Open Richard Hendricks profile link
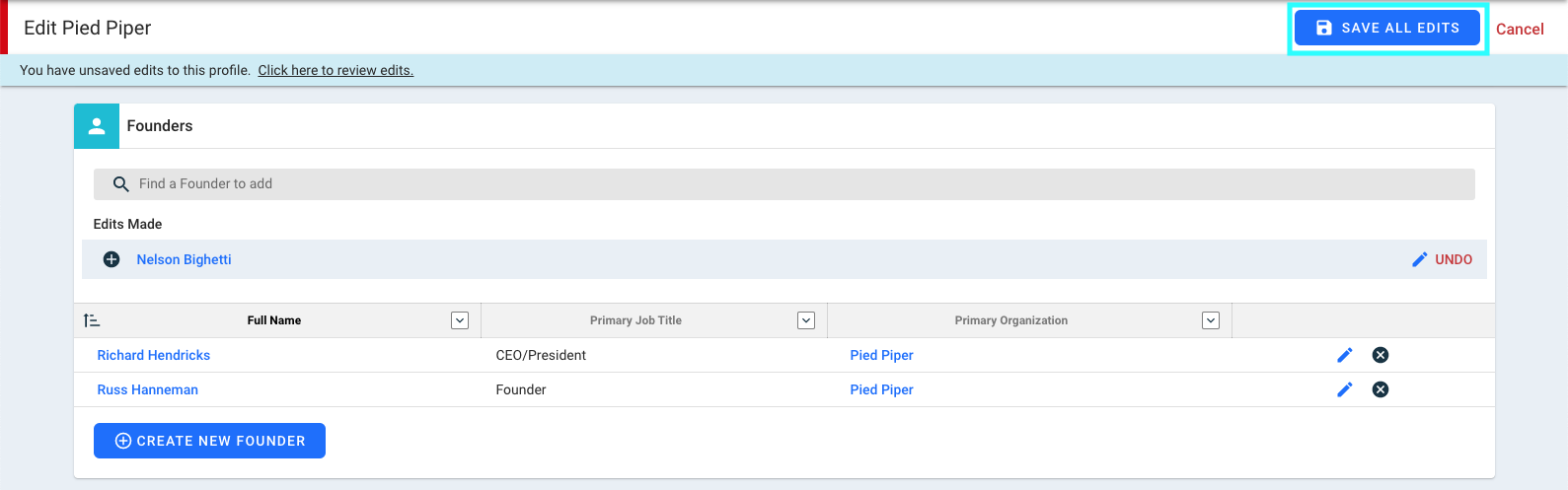 (x=154, y=355)
